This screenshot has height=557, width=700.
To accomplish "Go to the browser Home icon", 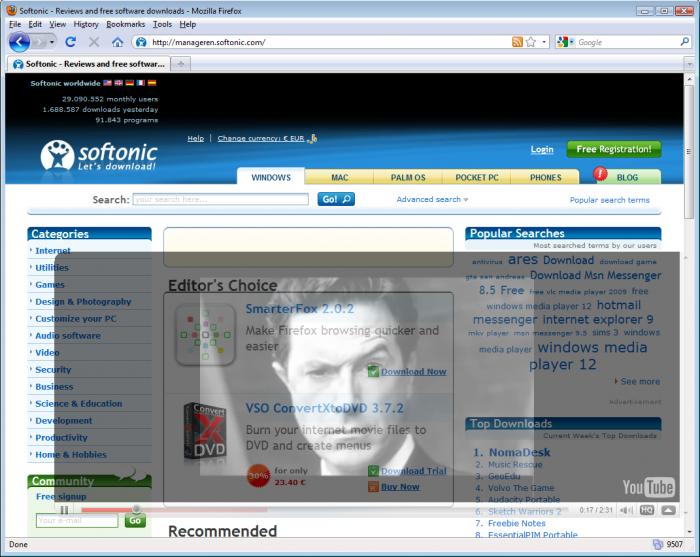I will (x=117, y=42).
